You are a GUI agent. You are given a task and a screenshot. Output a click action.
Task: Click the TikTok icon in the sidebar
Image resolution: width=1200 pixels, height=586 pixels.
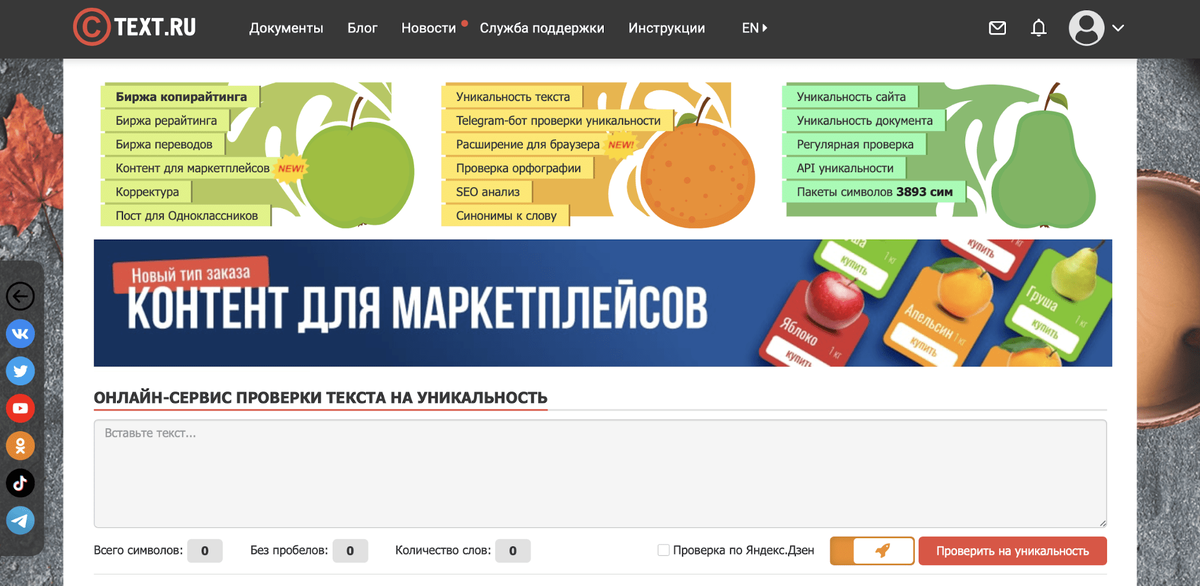pos(20,483)
